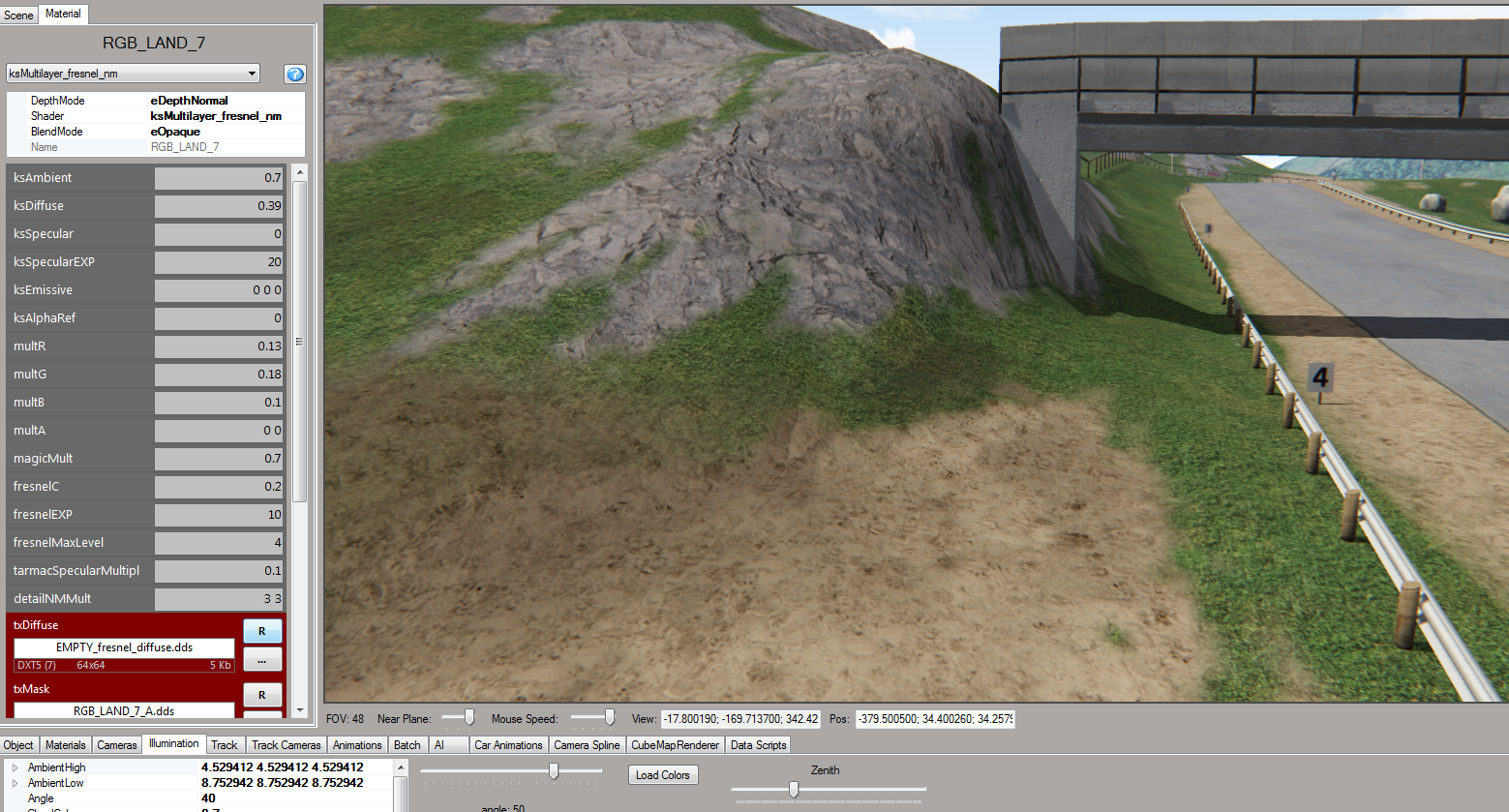Select the eOpaque BlendMode value

pyautogui.click(x=175, y=132)
